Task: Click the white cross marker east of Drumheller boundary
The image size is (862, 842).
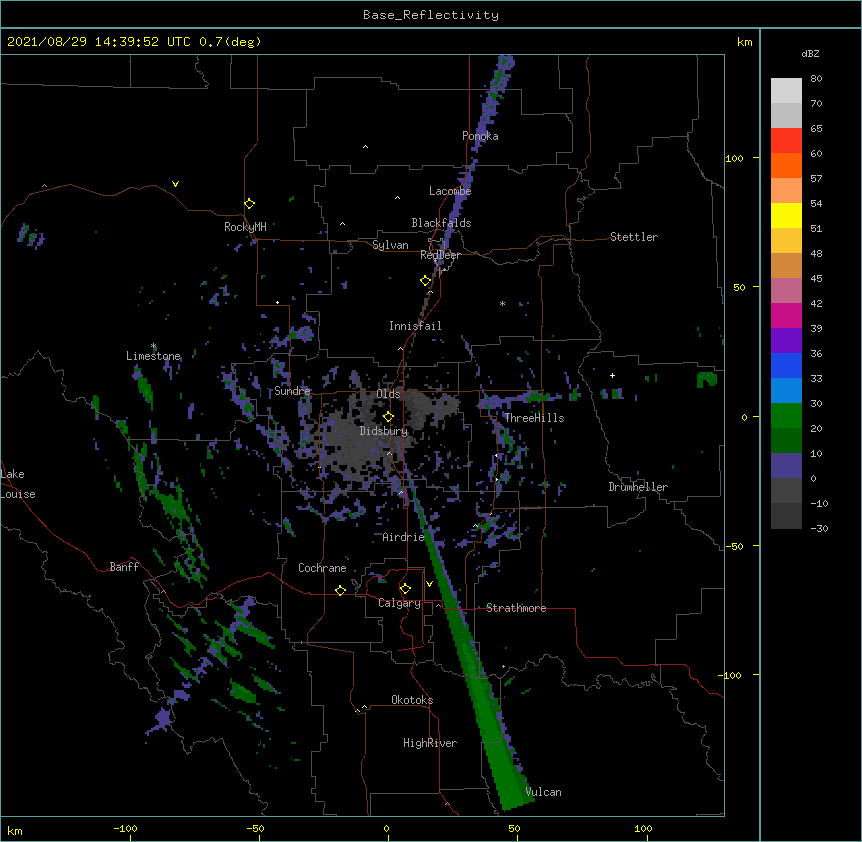Action: point(612,375)
